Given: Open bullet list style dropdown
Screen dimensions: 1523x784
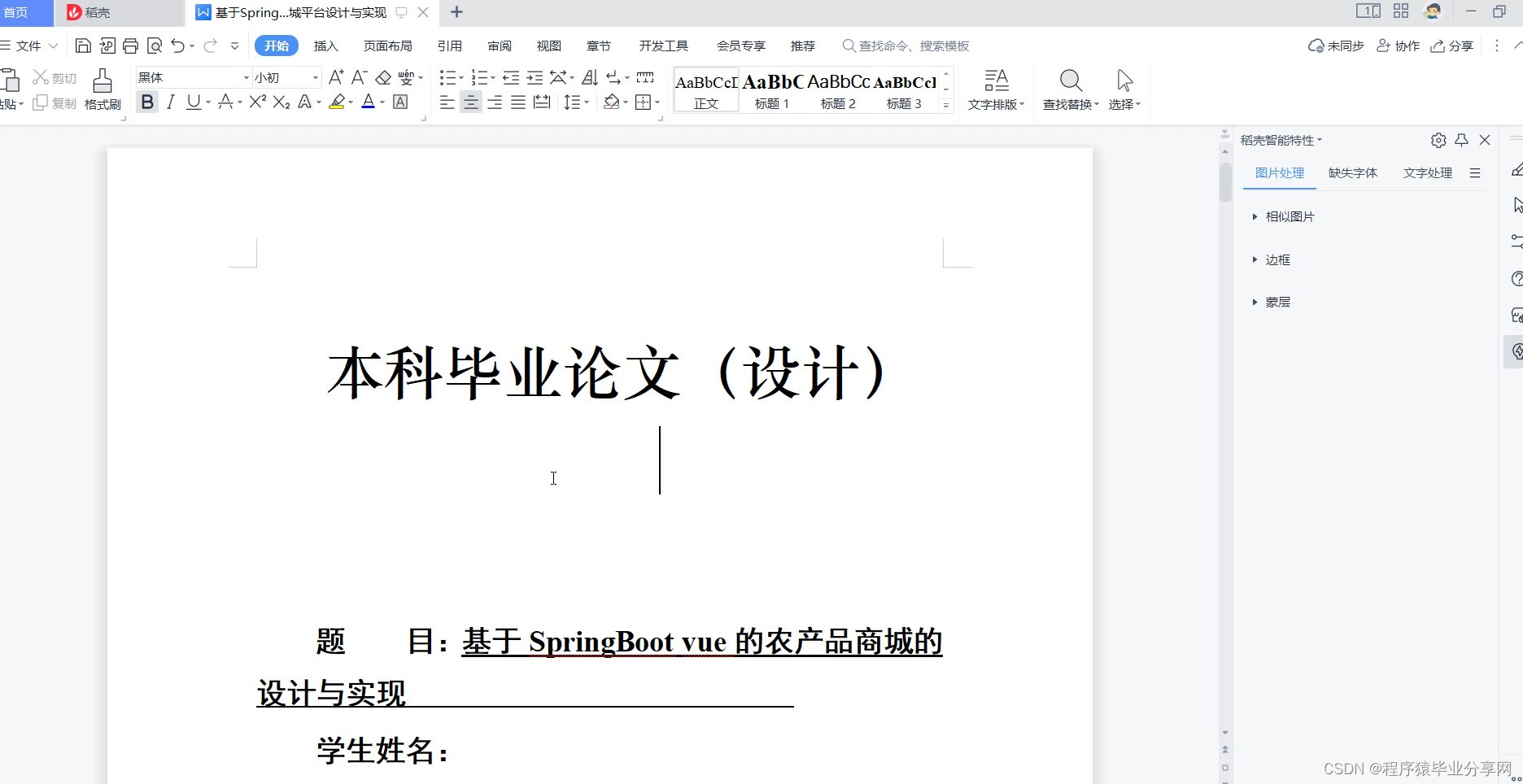Looking at the screenshot, I should coord(460,78).
